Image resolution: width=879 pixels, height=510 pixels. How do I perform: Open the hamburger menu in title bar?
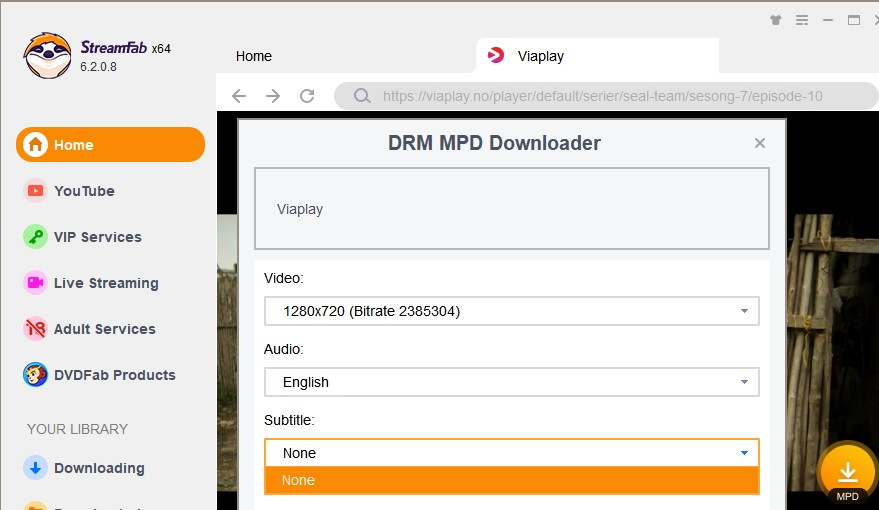point(802,20)
